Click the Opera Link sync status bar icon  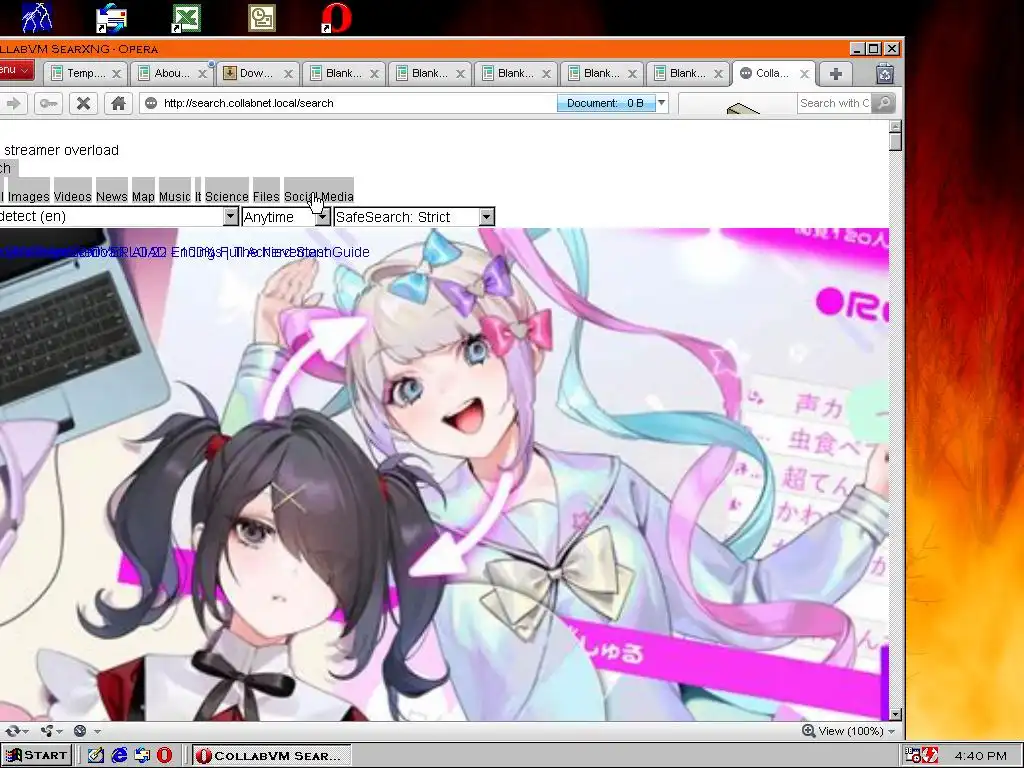pyautogui.click(x=12, y=731)
